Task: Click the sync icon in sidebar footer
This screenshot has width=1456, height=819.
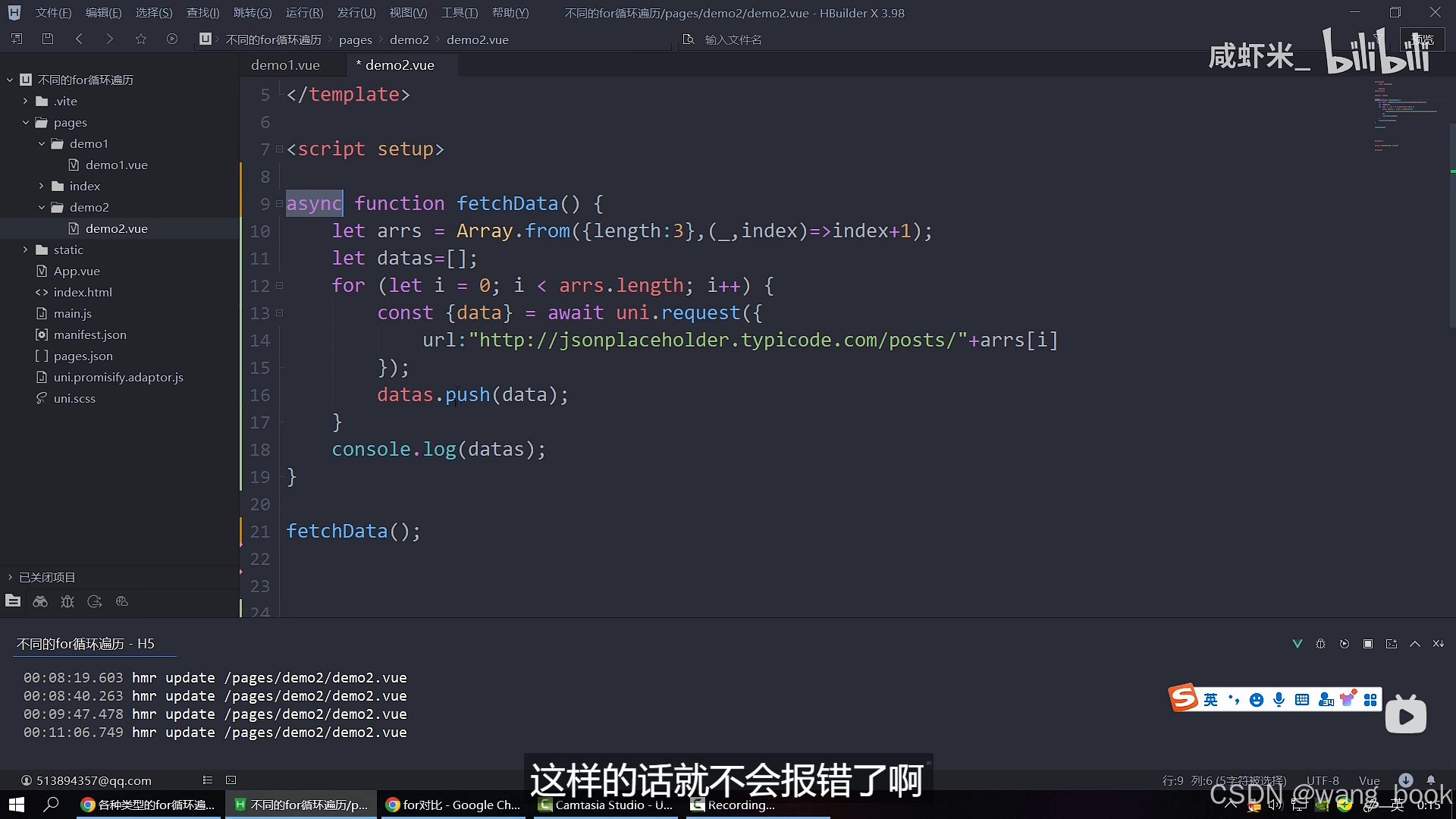Action: tap(95, 601)
